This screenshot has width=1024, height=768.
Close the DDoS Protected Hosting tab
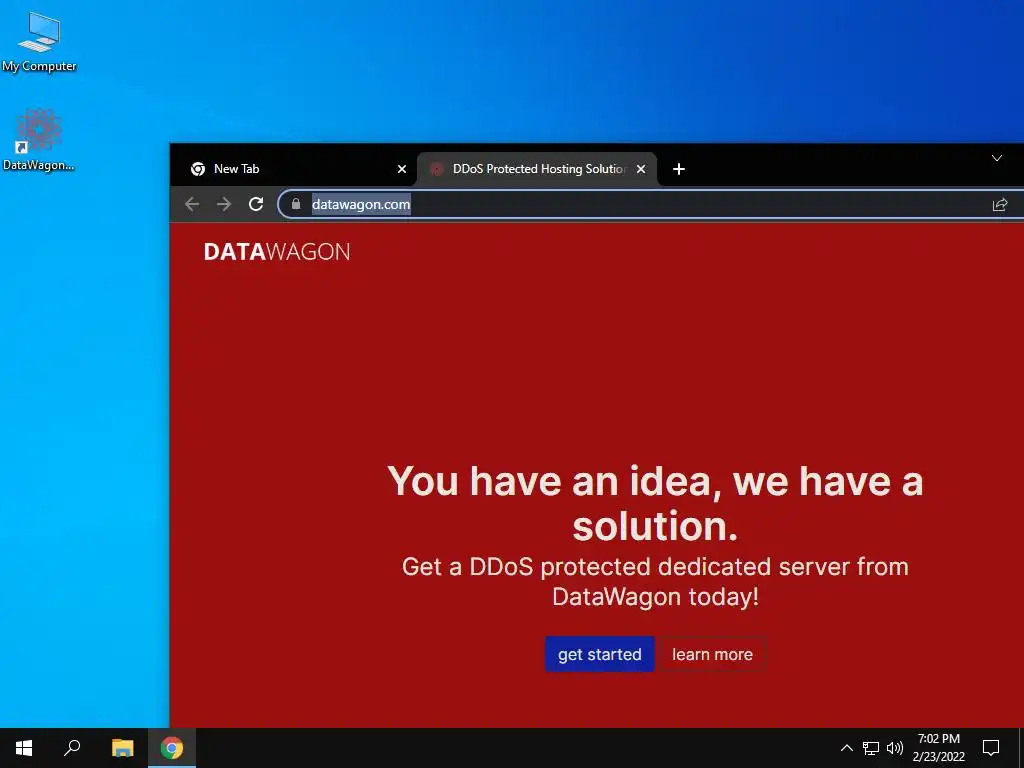(641, 169)
